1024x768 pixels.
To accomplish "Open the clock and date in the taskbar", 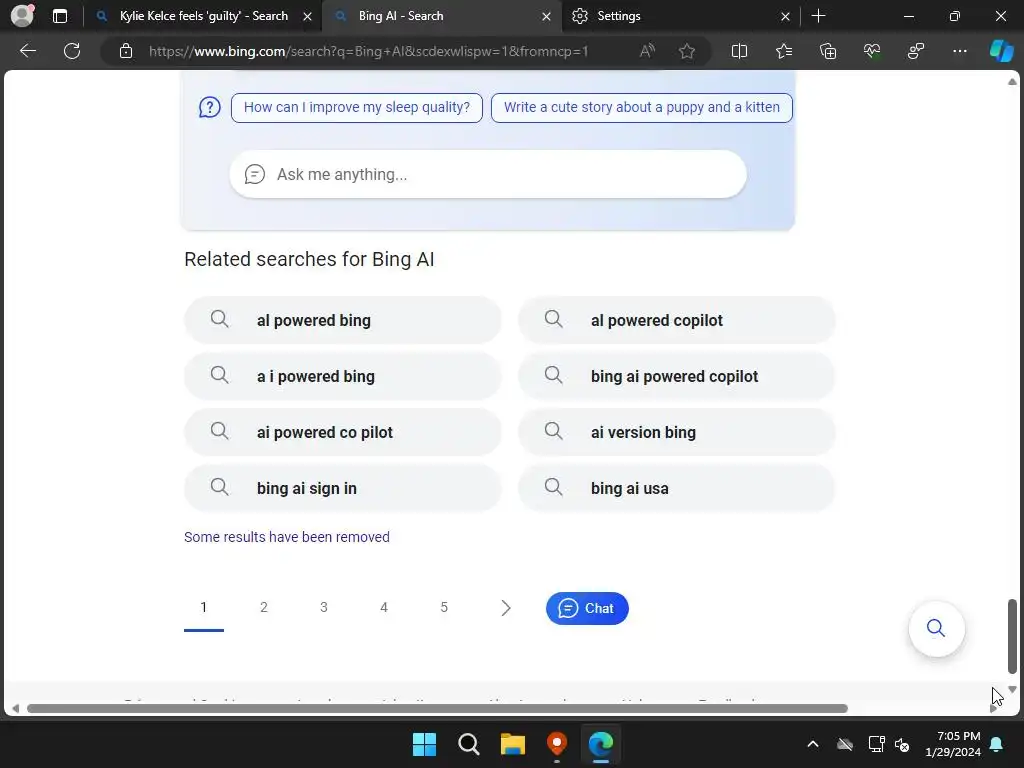I will click(x=953, y=744).
